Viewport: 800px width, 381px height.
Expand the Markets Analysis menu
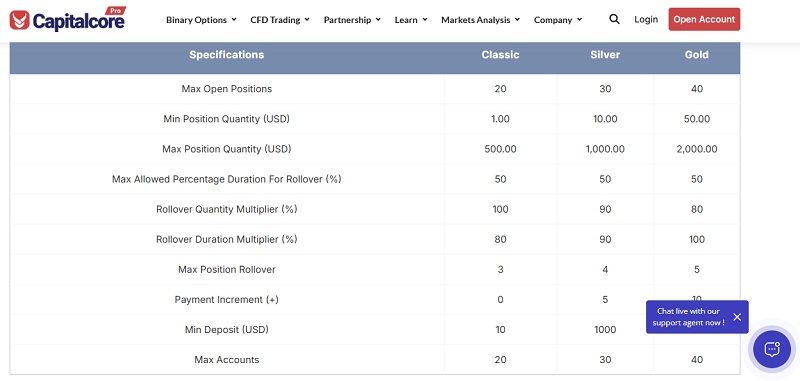pos(480,20)
